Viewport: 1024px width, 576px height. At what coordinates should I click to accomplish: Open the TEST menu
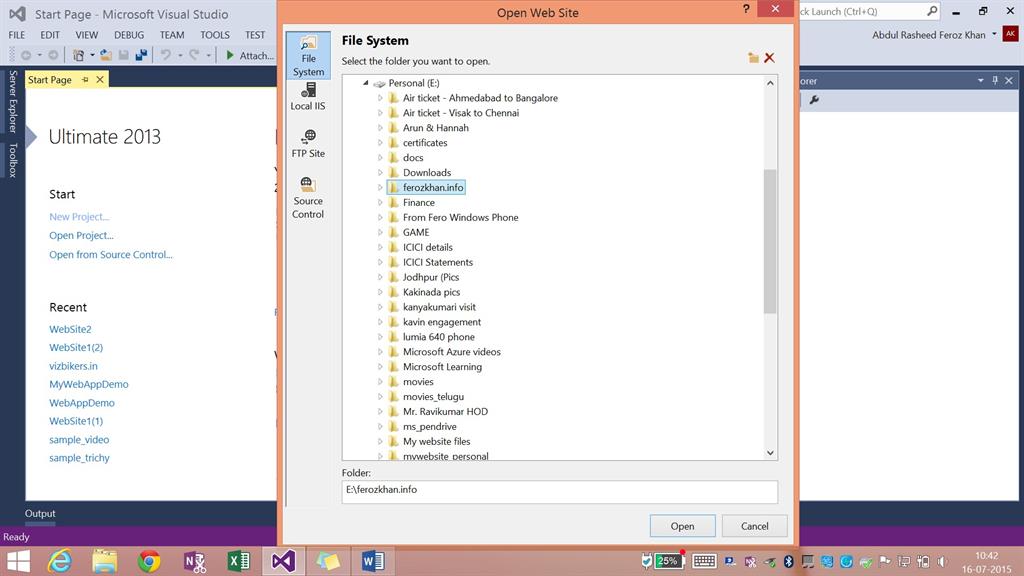click(255, 35)
